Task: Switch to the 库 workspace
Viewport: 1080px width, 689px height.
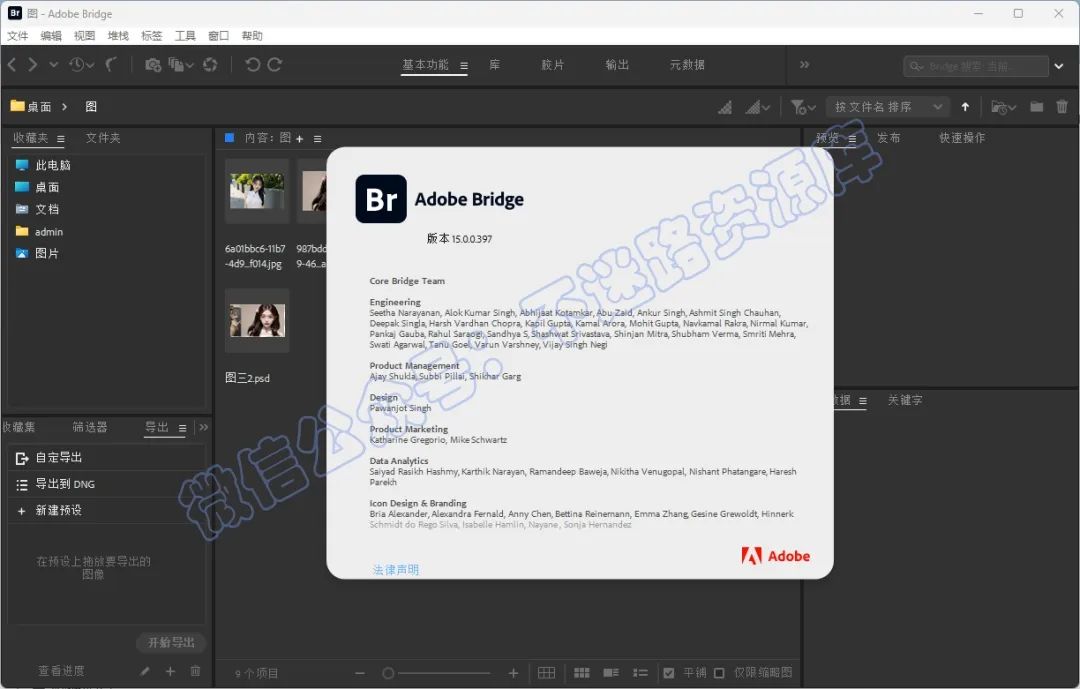Action: (495, 65)
